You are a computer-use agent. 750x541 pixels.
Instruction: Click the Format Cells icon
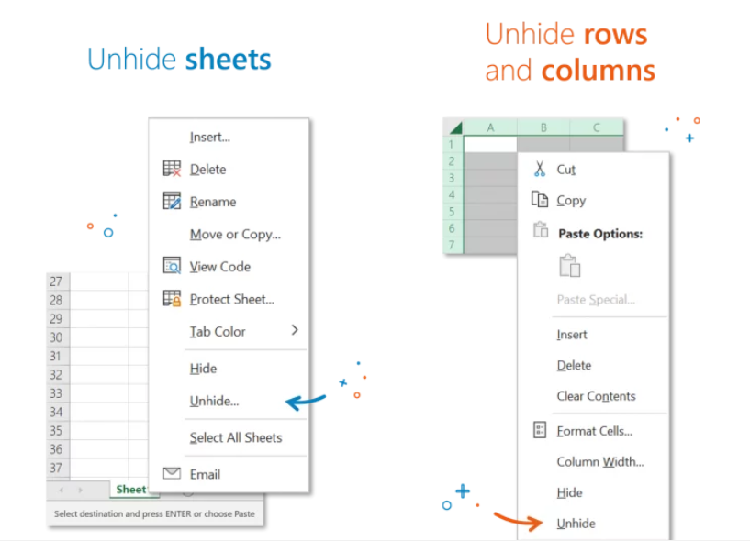point(540,430)
